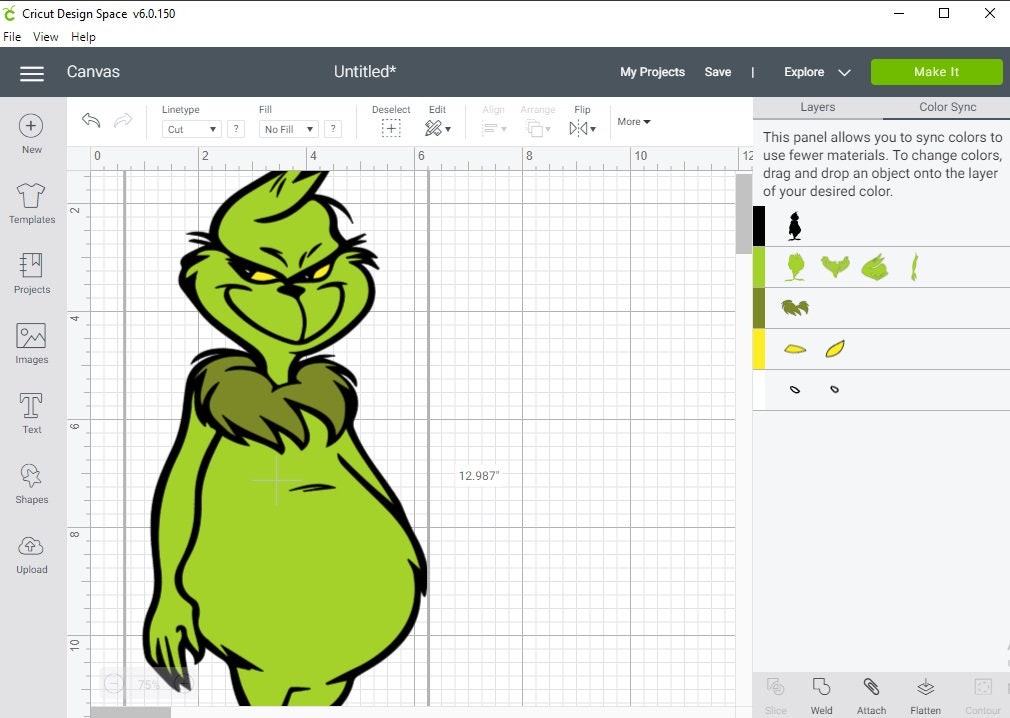The height and width of the screenshot is (718, 1010).
Task: Click the Upload cloud icon
Action: click(31, 546)
